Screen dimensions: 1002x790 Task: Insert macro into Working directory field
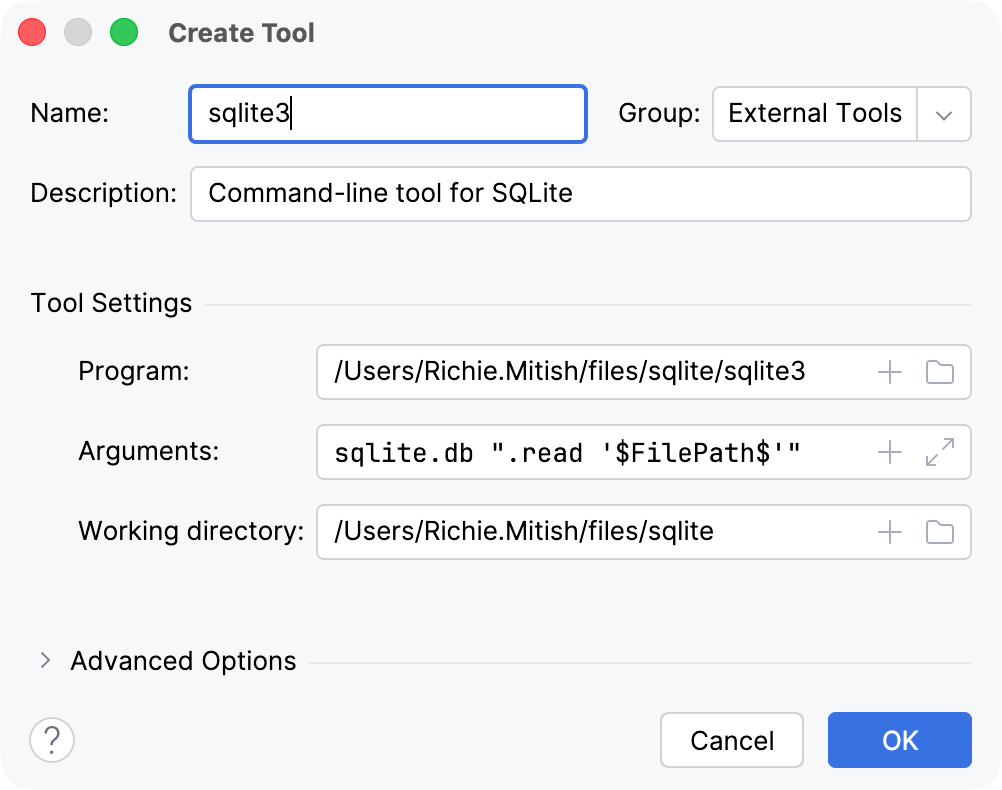[x=890, y=532]
